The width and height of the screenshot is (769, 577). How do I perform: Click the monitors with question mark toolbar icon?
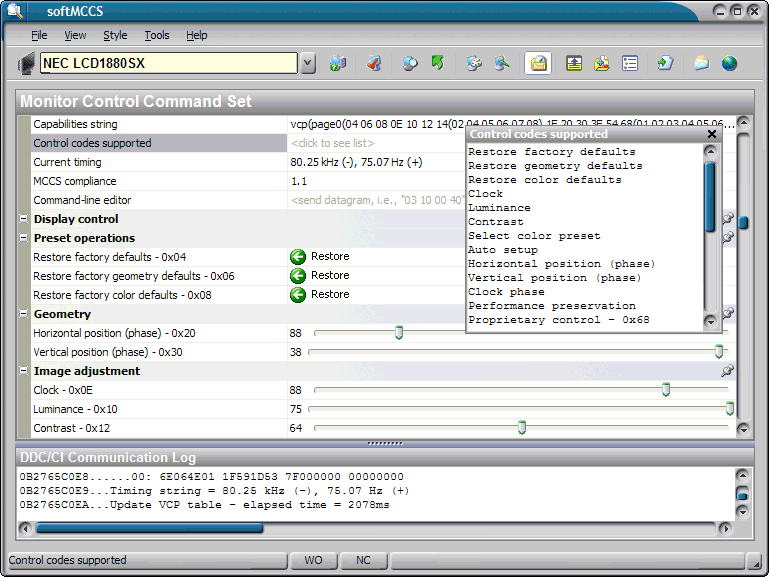[338, 63]
